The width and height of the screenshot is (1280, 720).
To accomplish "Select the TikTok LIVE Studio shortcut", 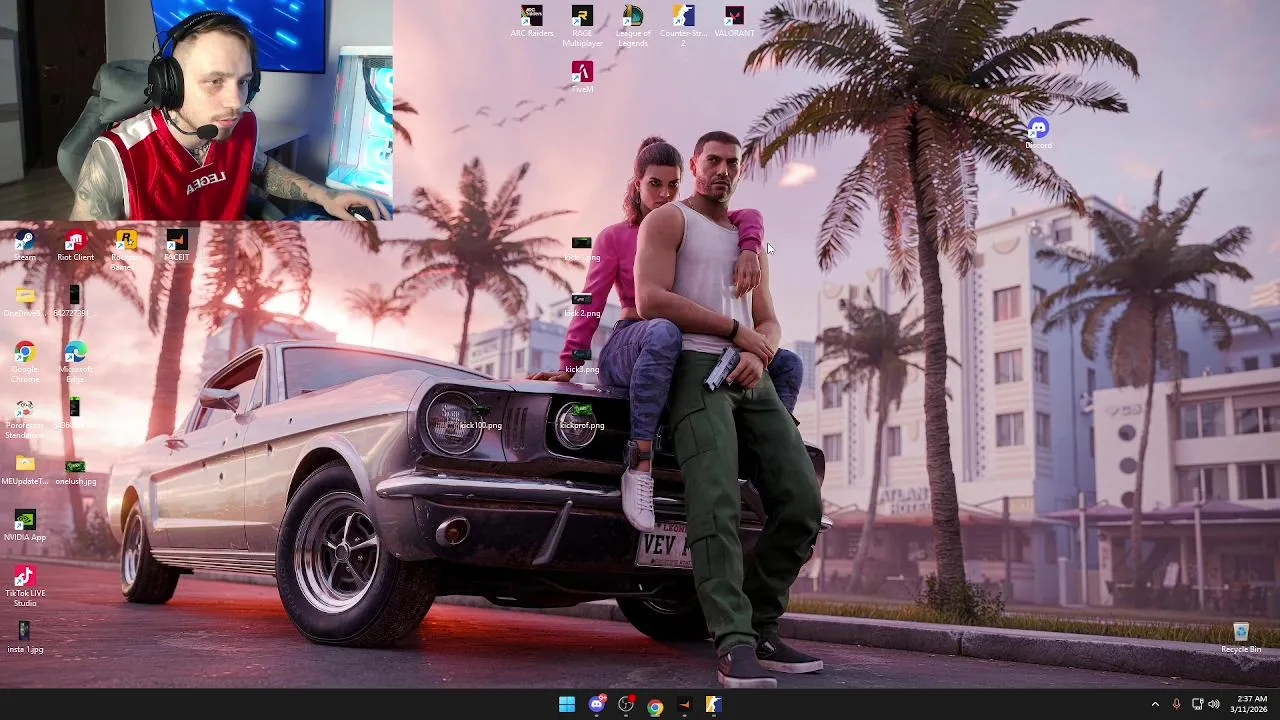I will point(24,586).
